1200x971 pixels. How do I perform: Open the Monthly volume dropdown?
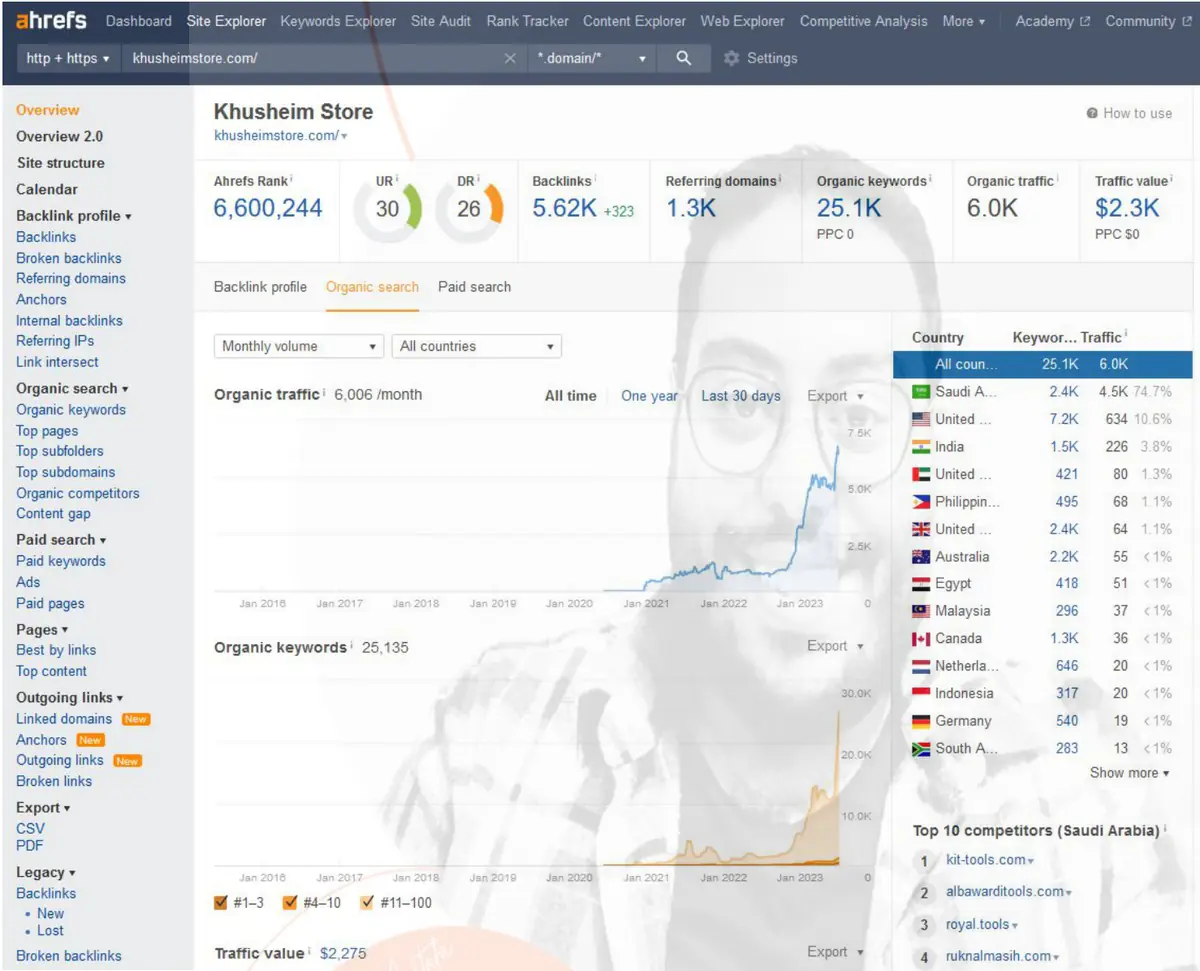pos(299,346)
